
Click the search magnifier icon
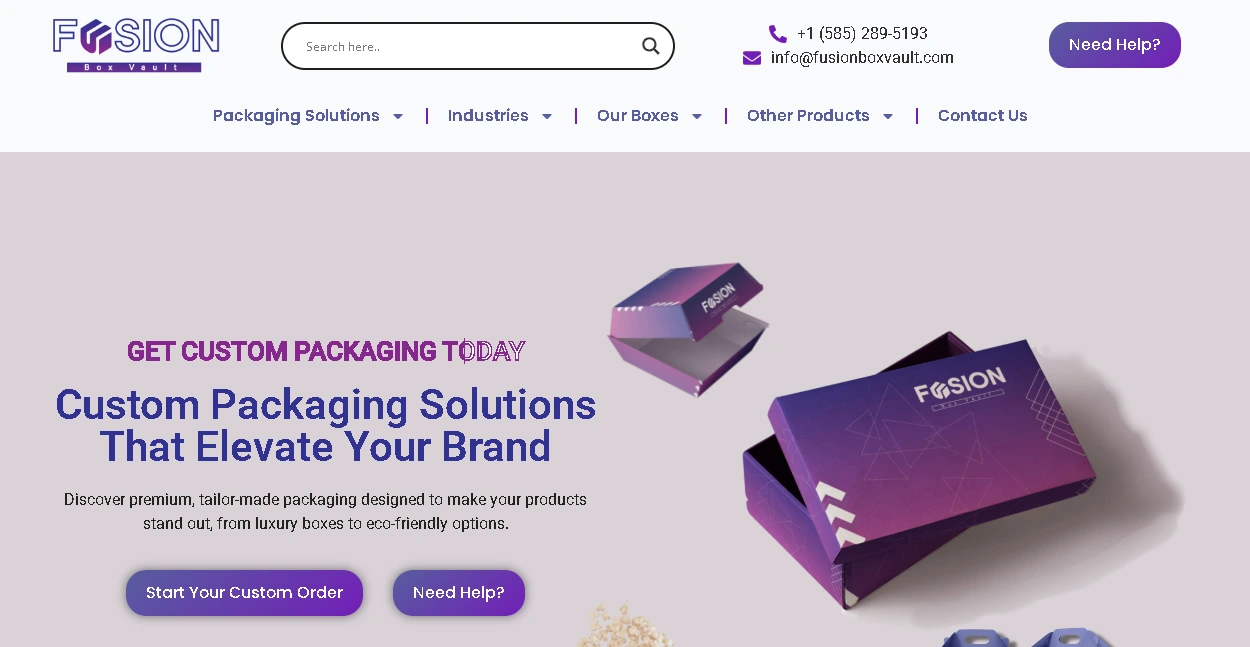[x=650, y=46]
